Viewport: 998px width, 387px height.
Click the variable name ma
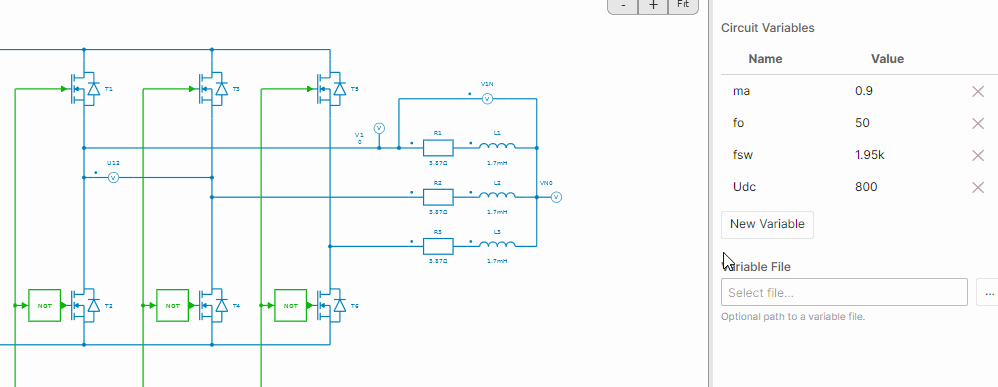[741, 91]
